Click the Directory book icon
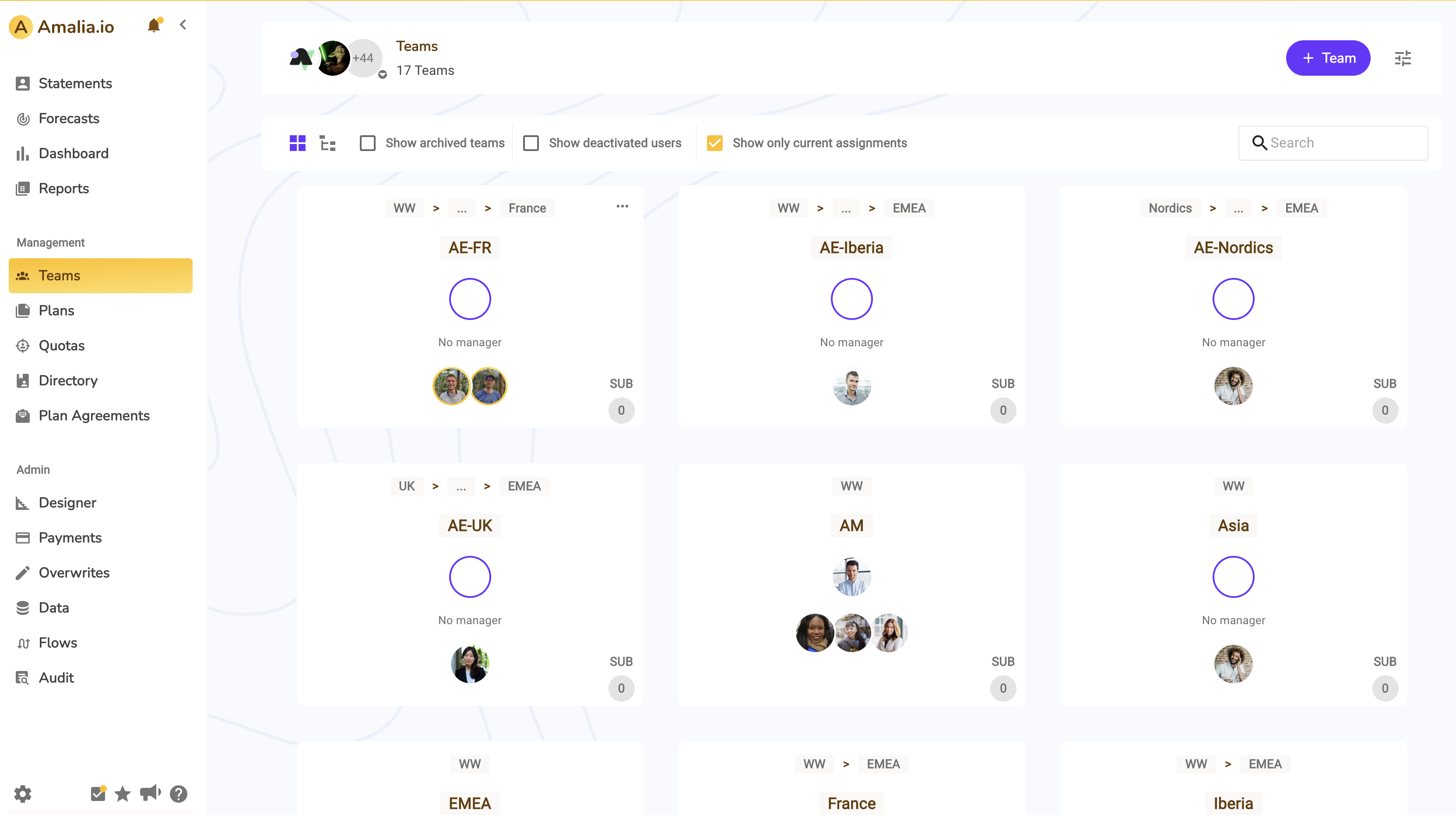 coord(23,381)
